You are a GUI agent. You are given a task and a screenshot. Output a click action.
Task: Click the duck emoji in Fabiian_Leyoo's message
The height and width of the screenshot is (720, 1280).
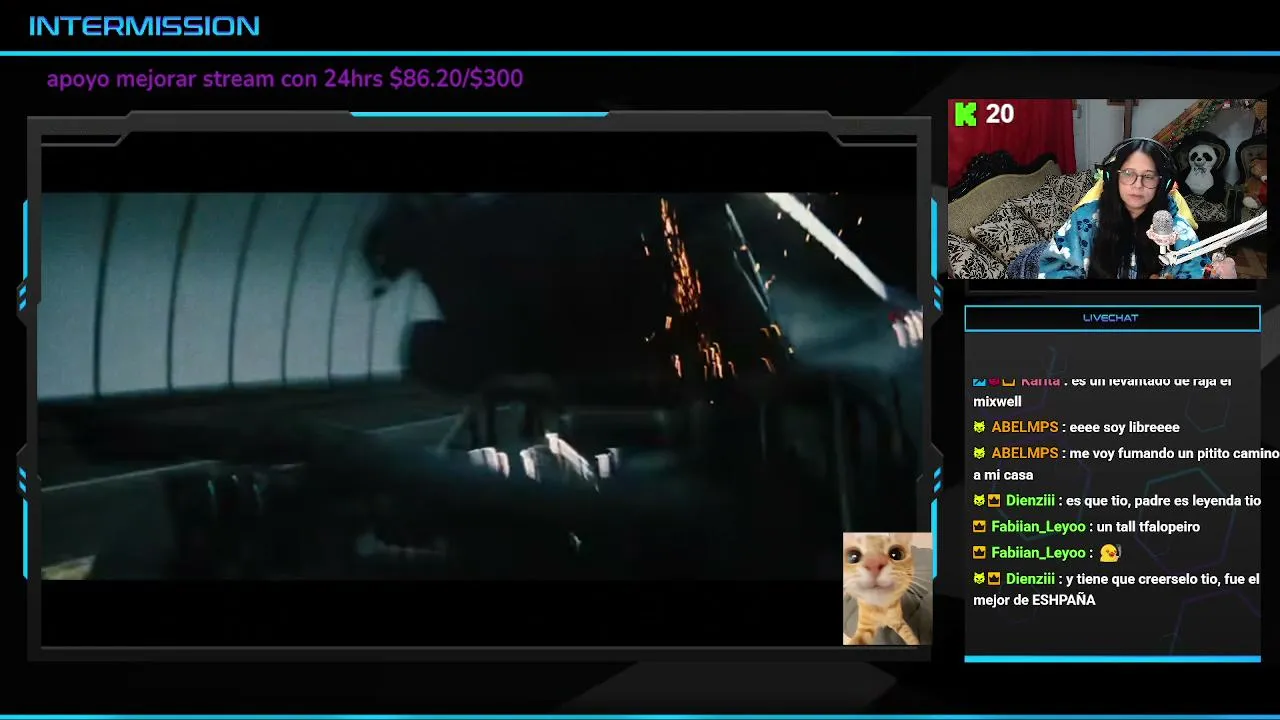pos(1109,553)
